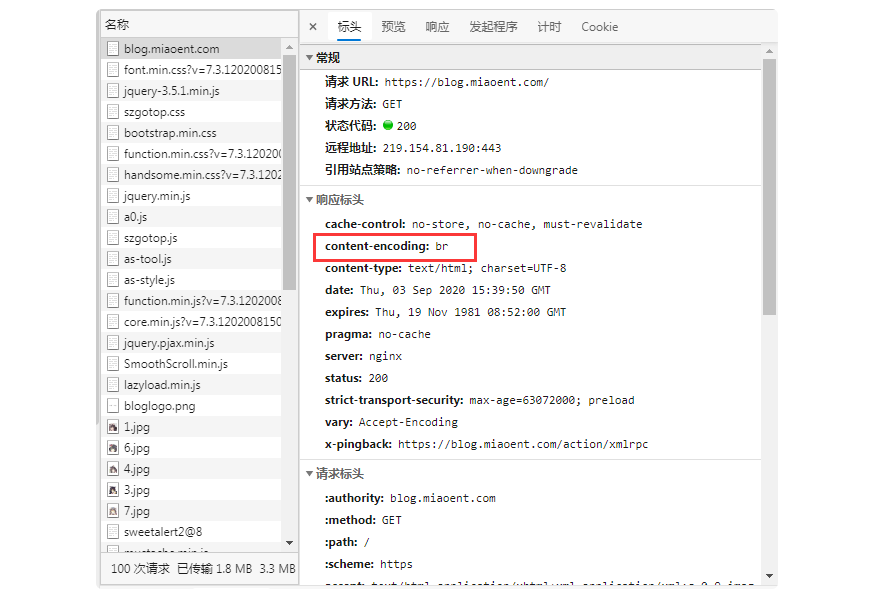Screen dimensions: 880x606
Task: Click file icon beside jquery.min.js
Action: 113,196
